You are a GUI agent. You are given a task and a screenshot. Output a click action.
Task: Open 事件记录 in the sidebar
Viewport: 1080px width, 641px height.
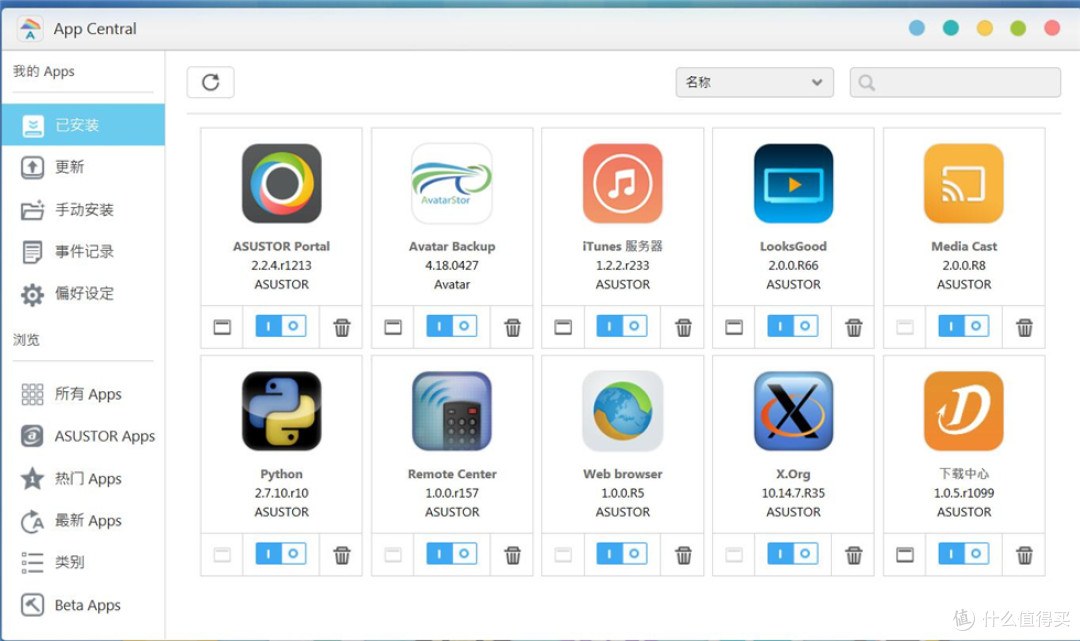click(x=83, y=251)
